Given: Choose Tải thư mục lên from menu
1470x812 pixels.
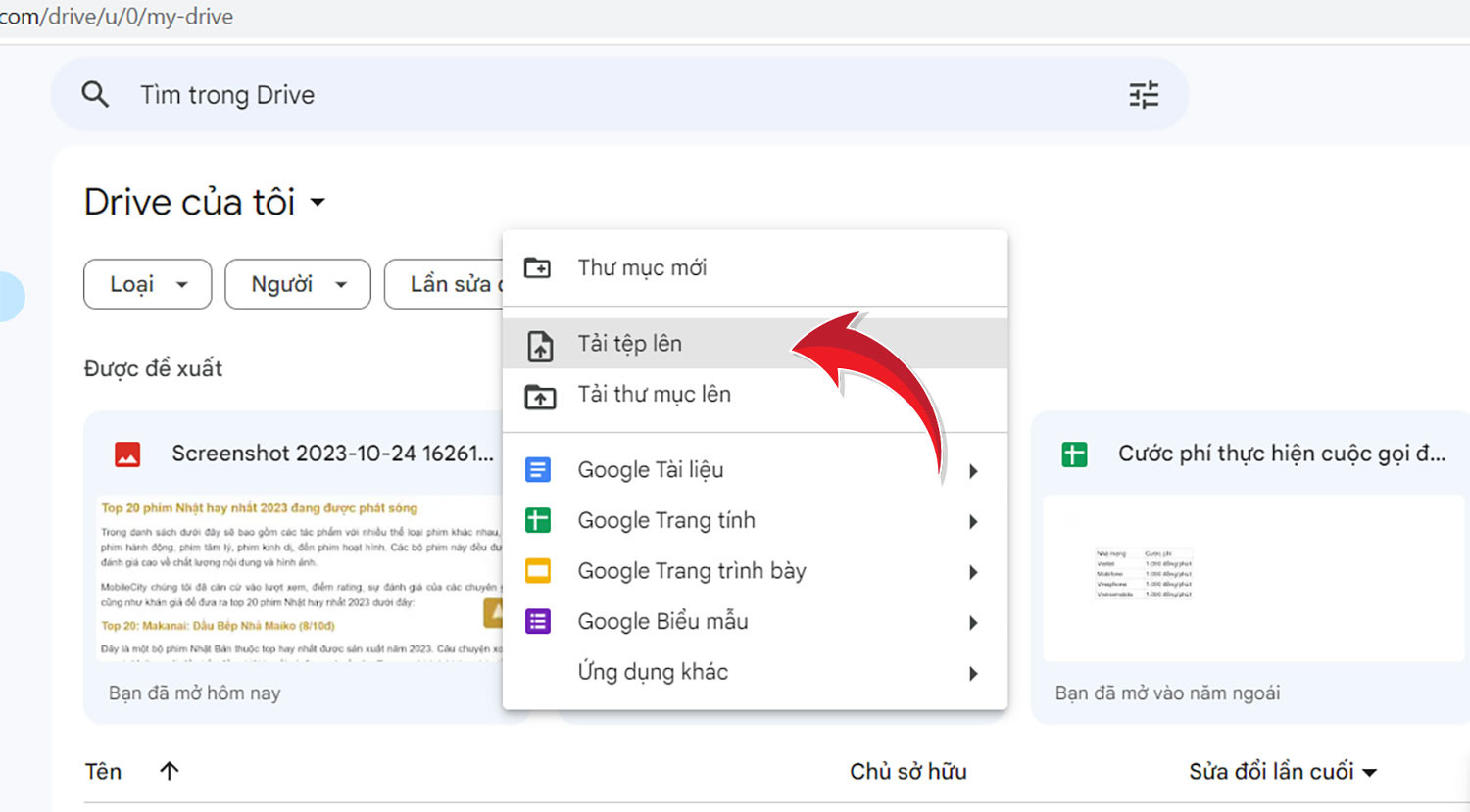Looking at the screenshot, I should (x=755, y=395).
